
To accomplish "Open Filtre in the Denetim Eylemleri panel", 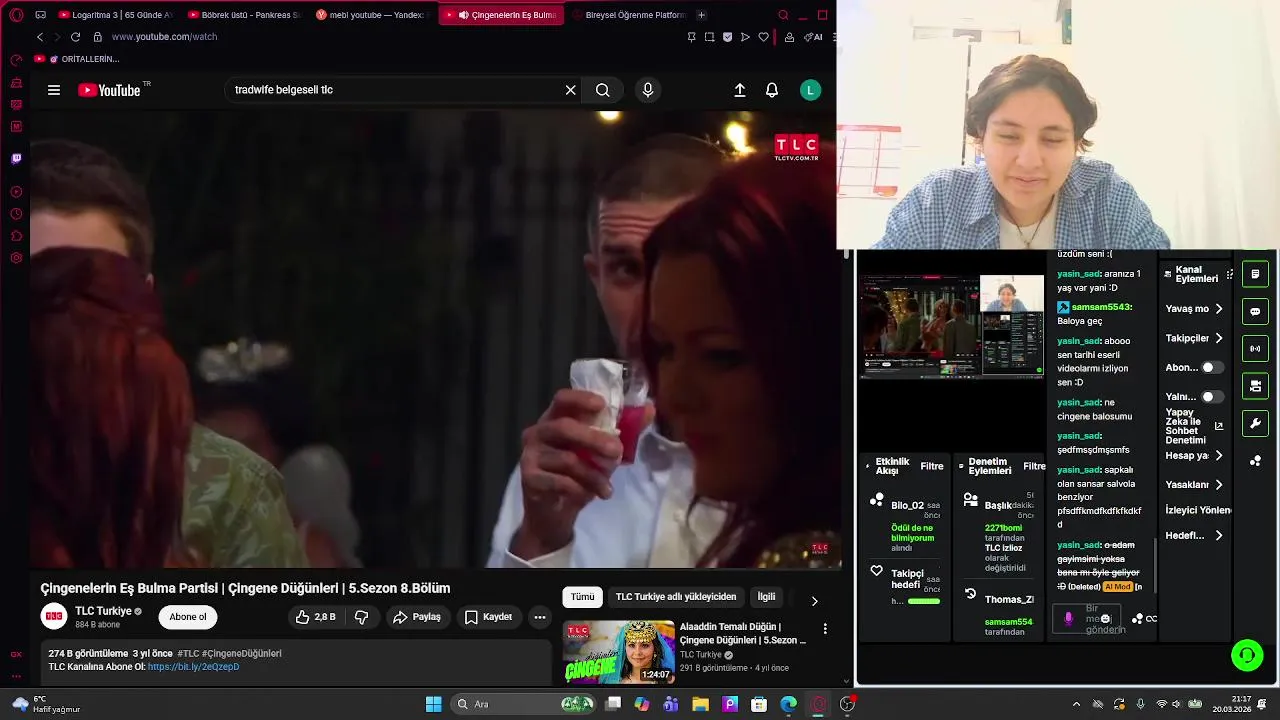I will (1034, 466).
